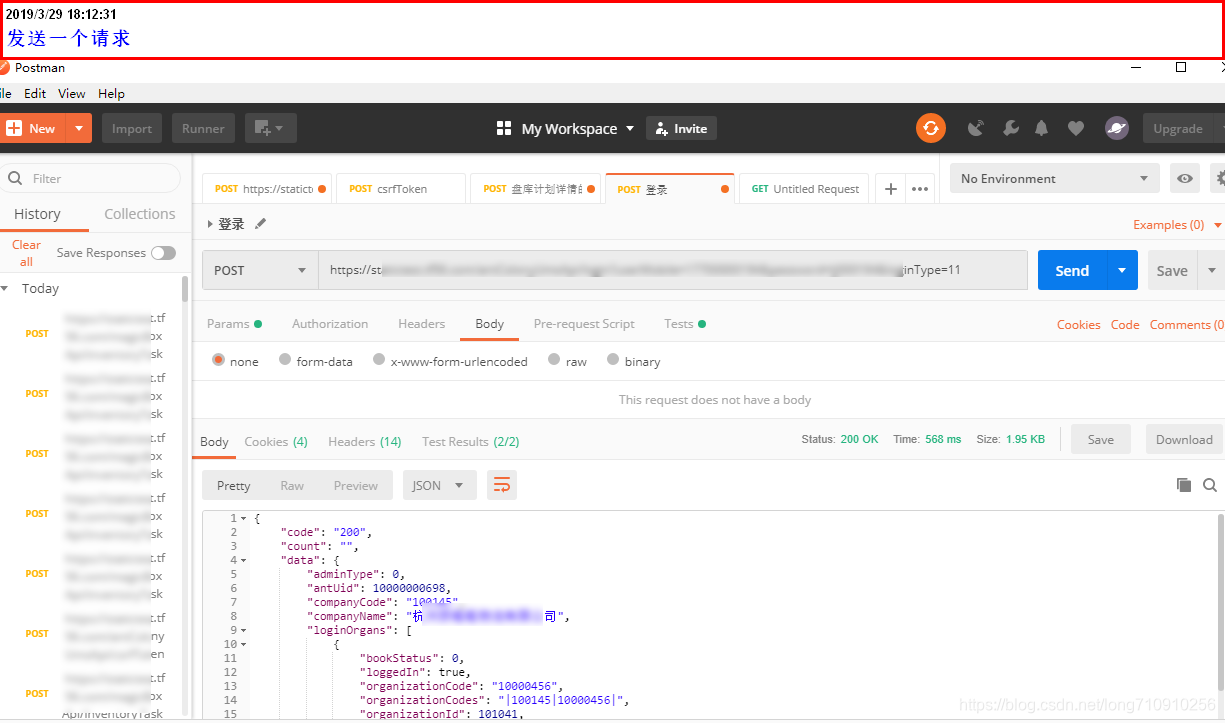Click the blue Send button
1225x723 pixels.
(1072, 270)
